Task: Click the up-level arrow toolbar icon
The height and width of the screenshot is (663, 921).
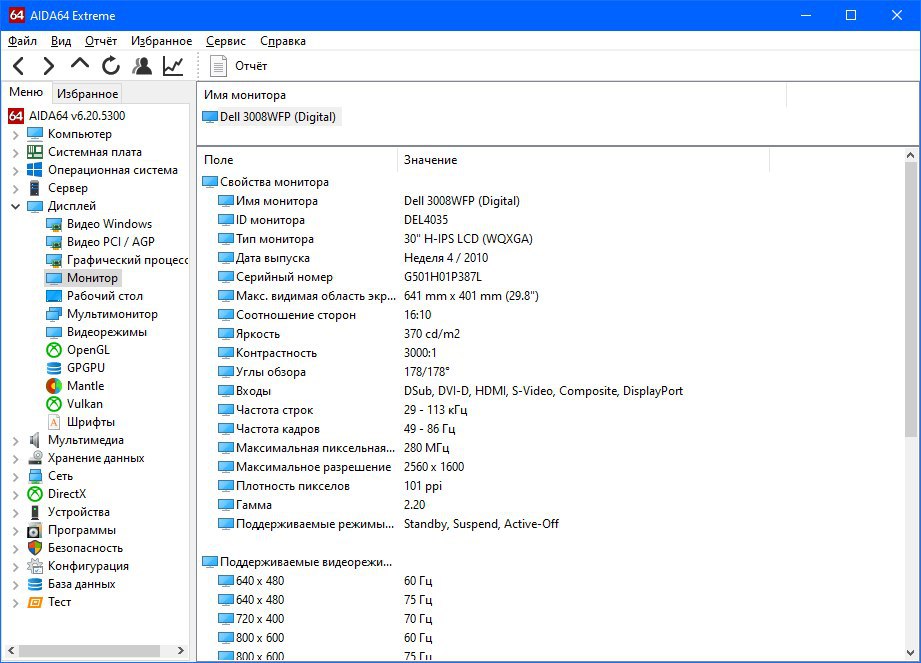Action: (x=80, y=63)
